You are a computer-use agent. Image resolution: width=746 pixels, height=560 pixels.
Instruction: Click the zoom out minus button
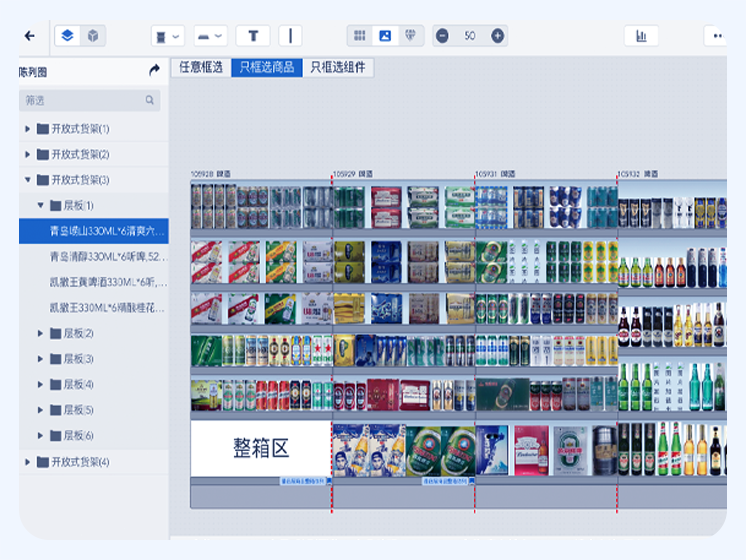click(442, 36)
